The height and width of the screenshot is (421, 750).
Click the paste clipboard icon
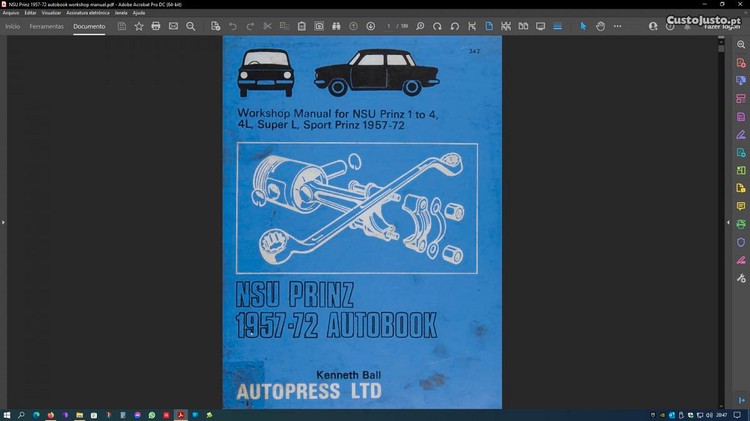(x=301, y=26)
